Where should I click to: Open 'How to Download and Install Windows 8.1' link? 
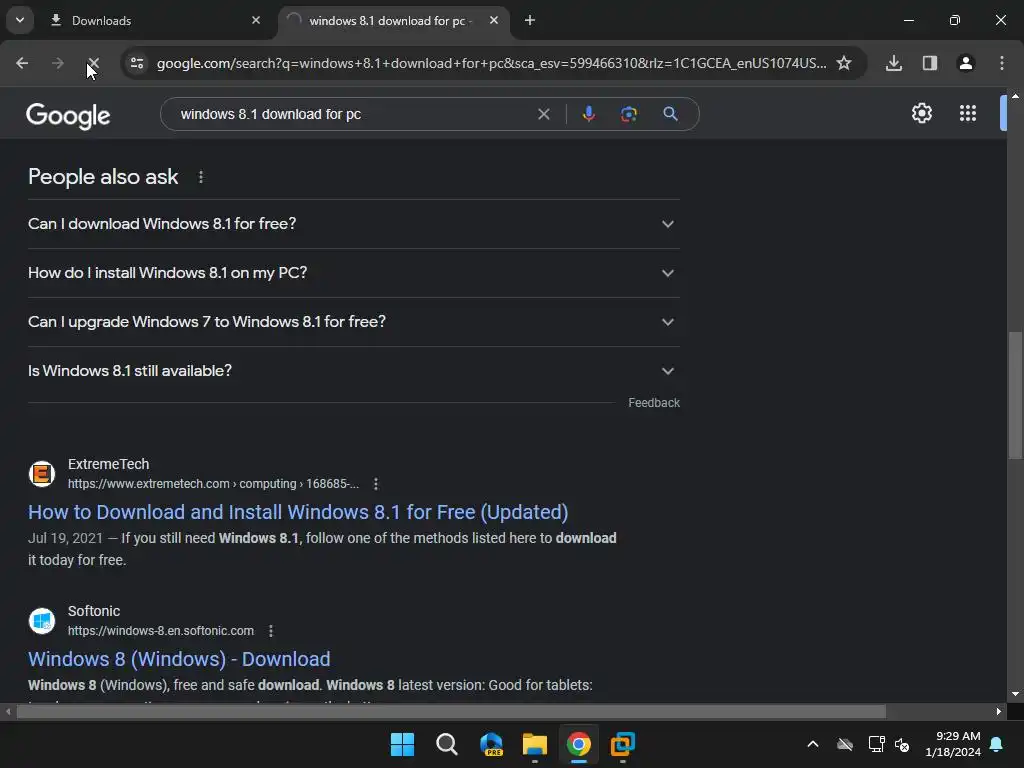click(298, 512)
